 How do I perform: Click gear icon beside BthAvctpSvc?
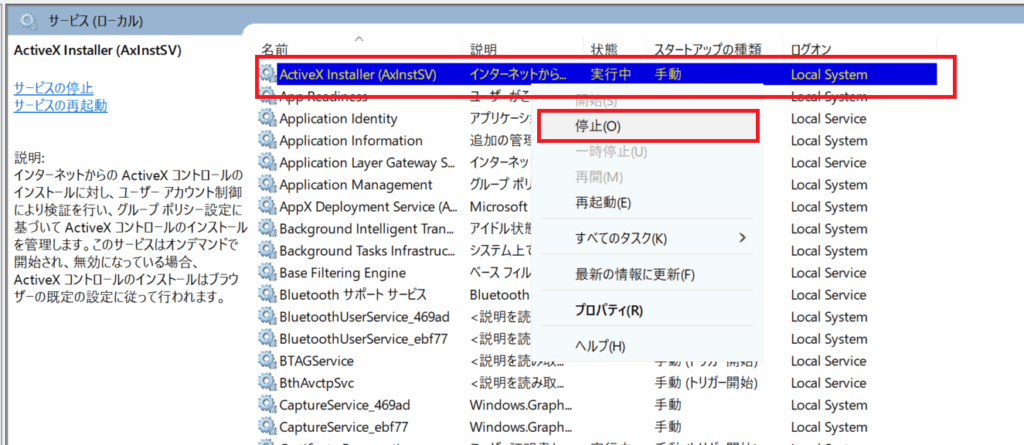[x=267, y=382]
